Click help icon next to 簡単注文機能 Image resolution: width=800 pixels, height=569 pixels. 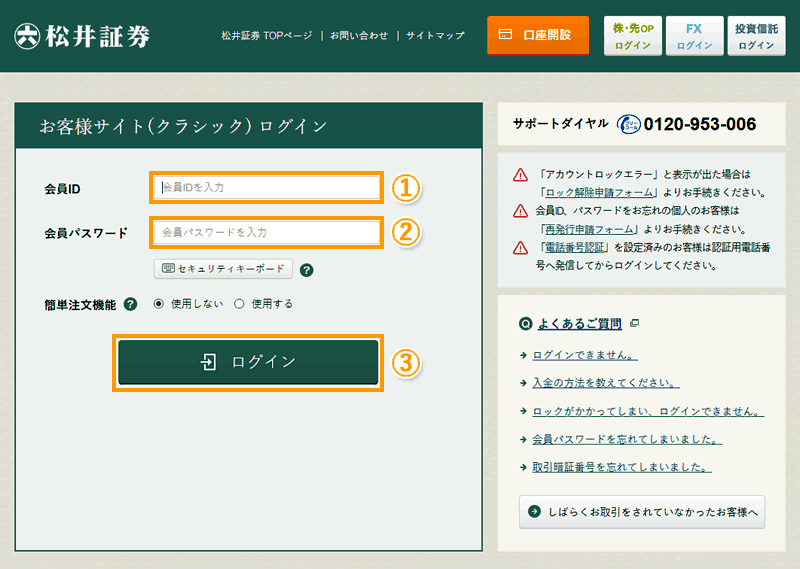point(130,304)
